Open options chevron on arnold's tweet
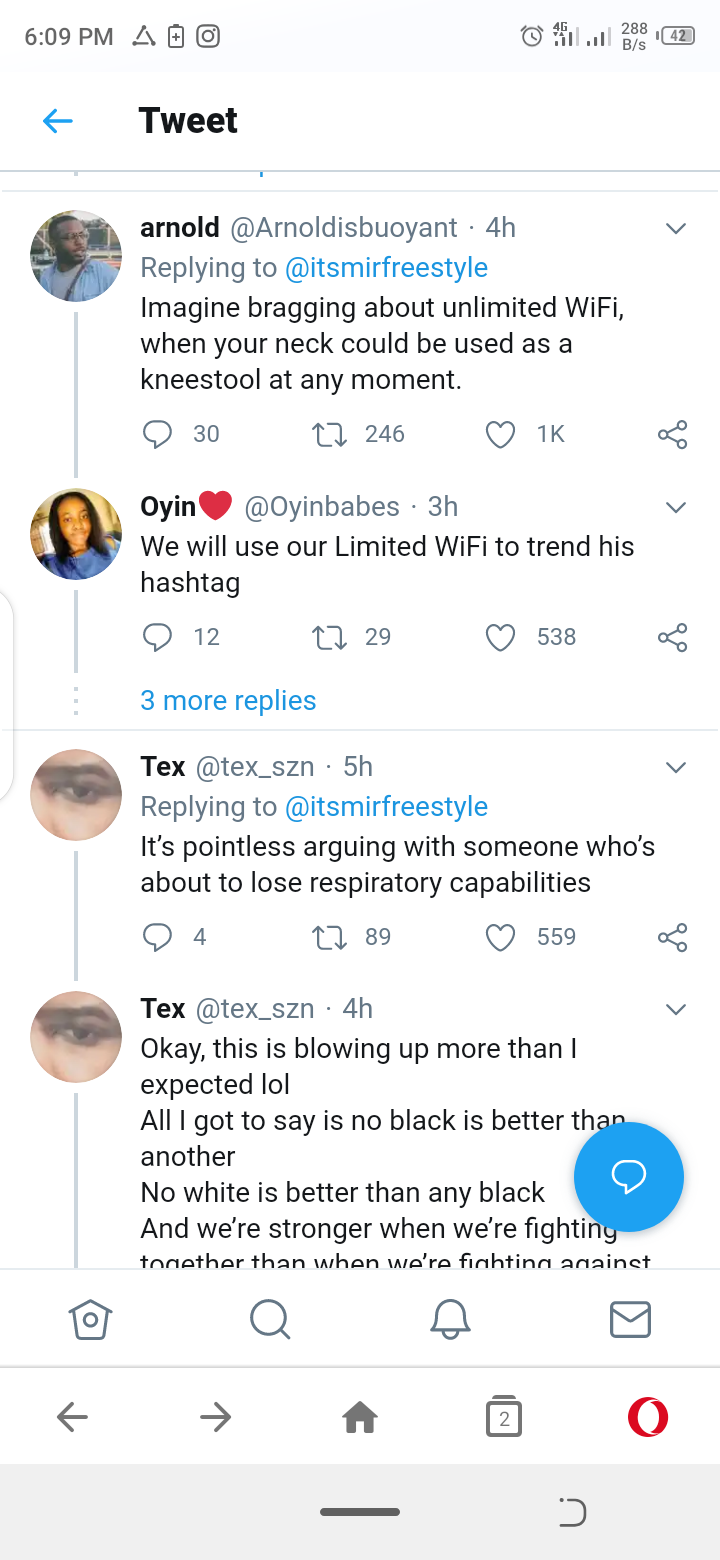Viewport: 720px width, 1560px height. (x=676, y=229)
